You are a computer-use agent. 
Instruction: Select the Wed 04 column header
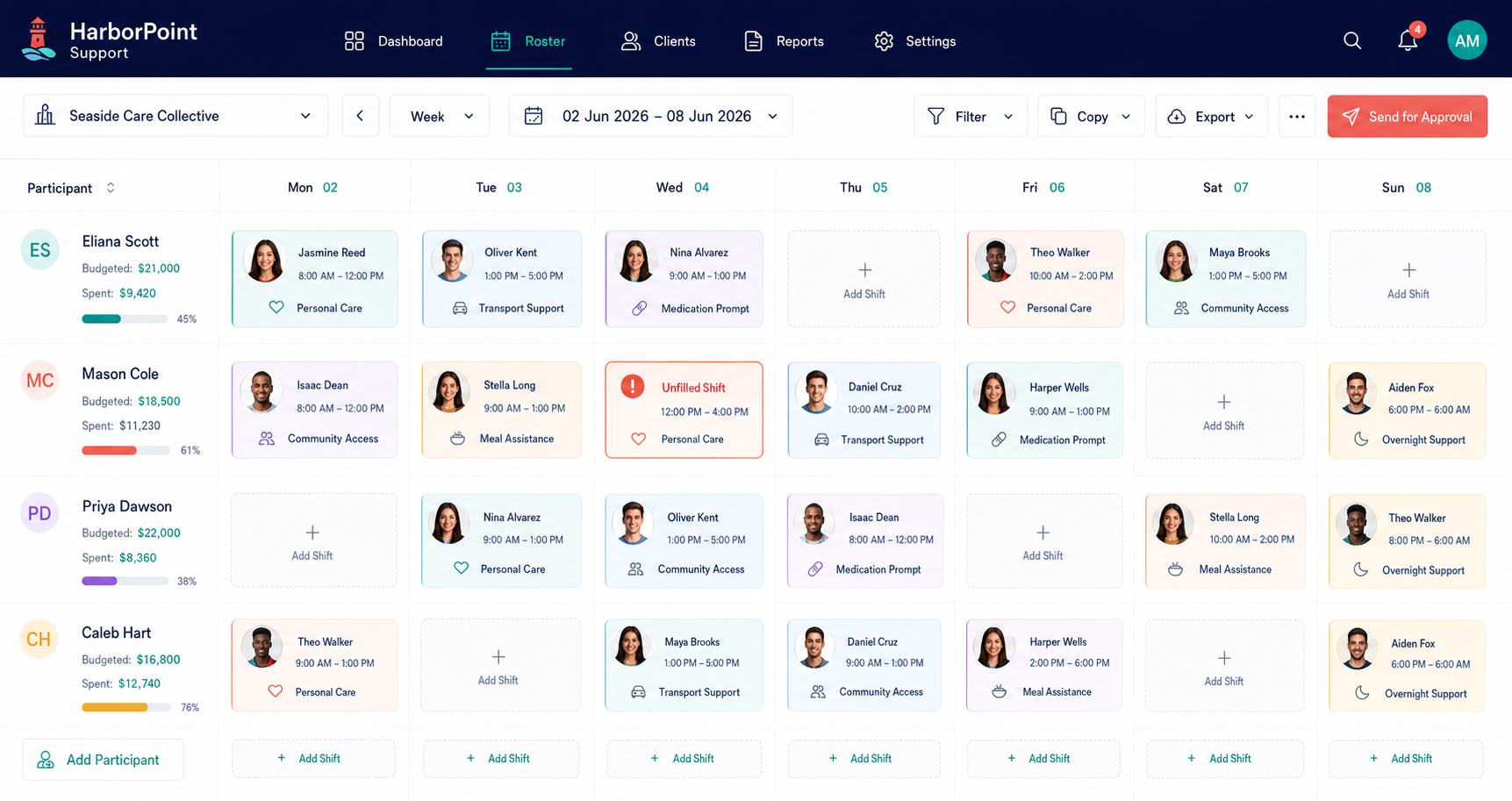[683, 188]
